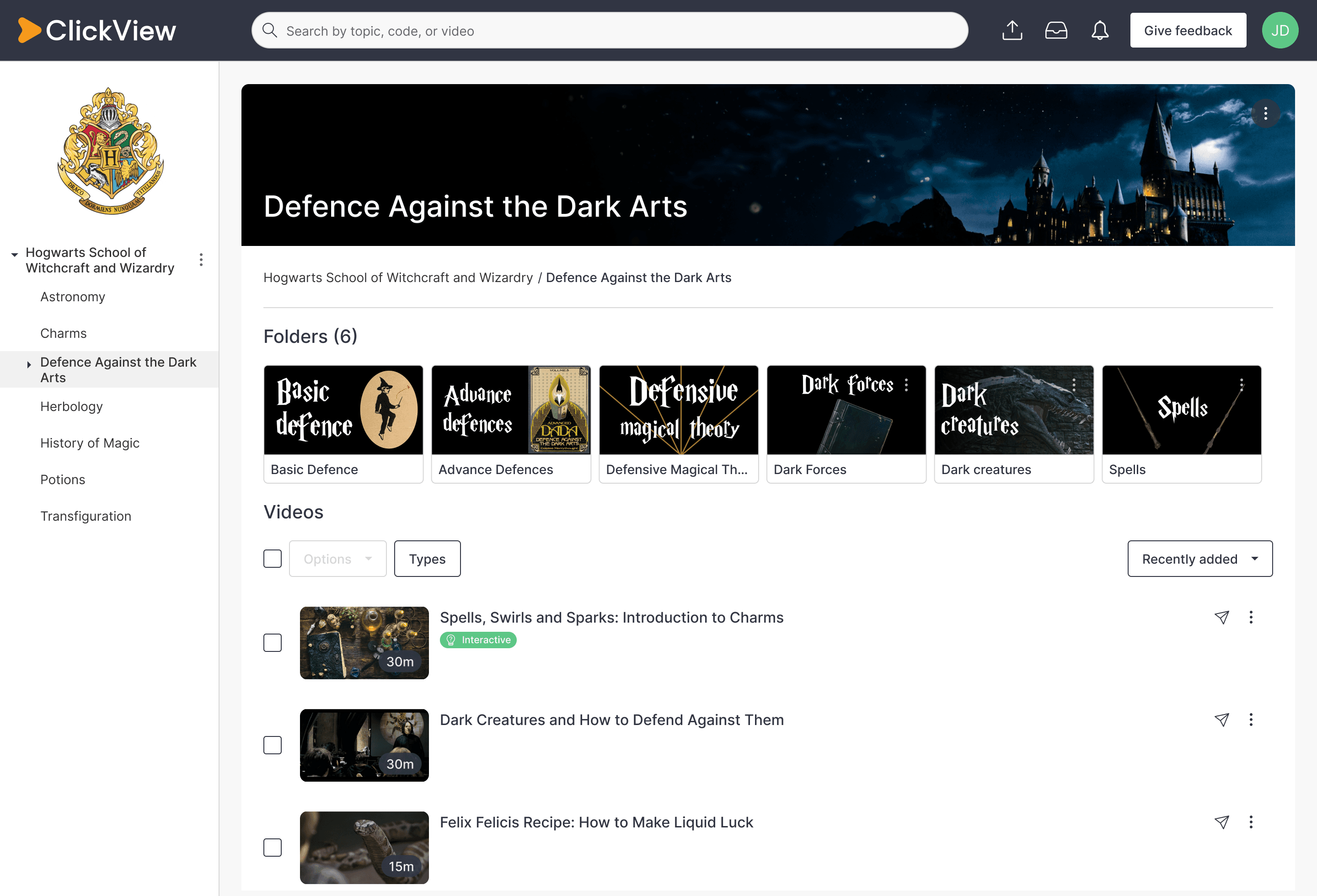The image size is (1317, 896).
Task: Share Felix Felicis Recipe video
Action: [x=1222, y=822]
